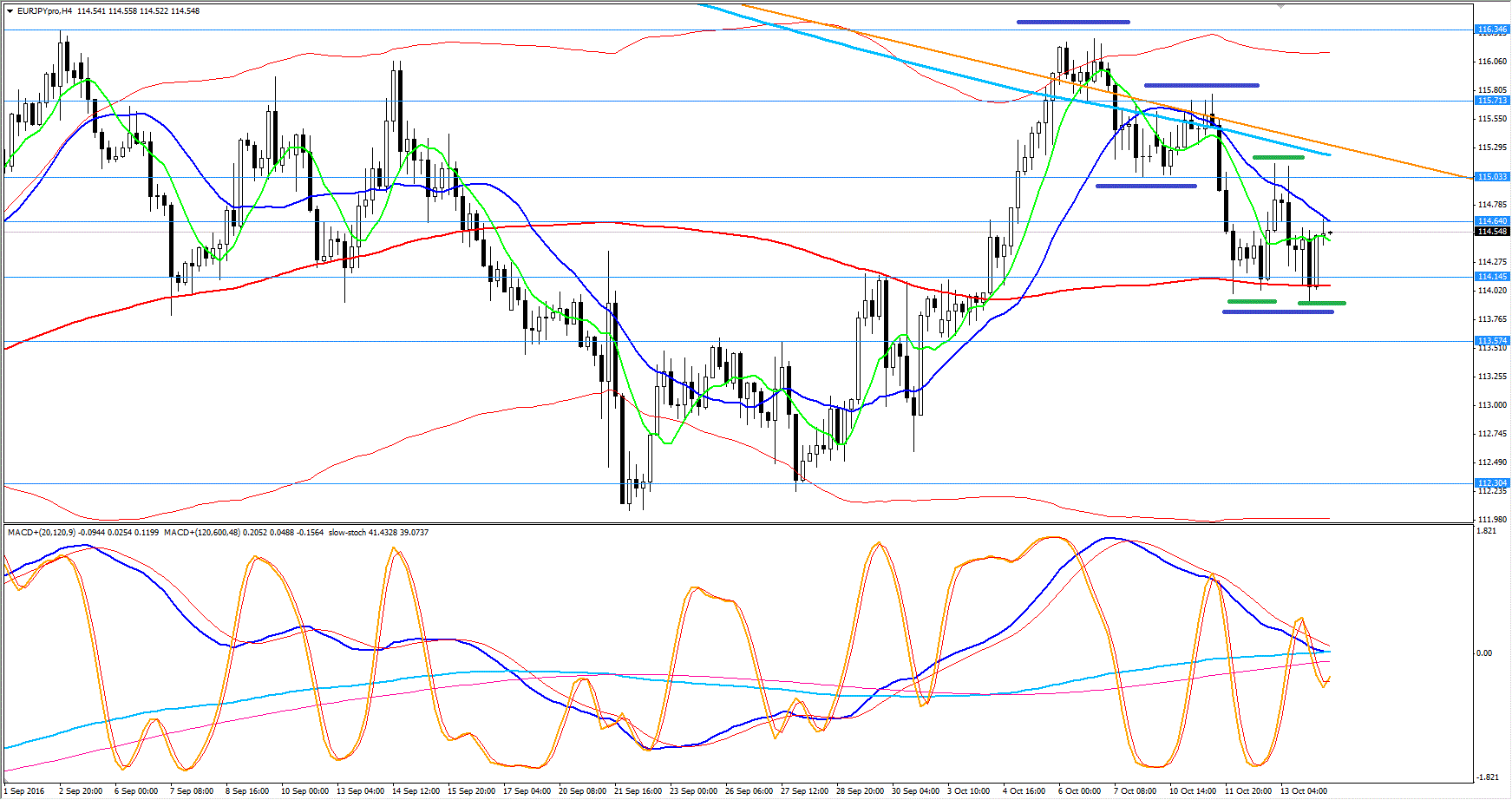Click the 7 Sep 08:00 time label
Screen dimensions: 1512x800
coord(192,791)
